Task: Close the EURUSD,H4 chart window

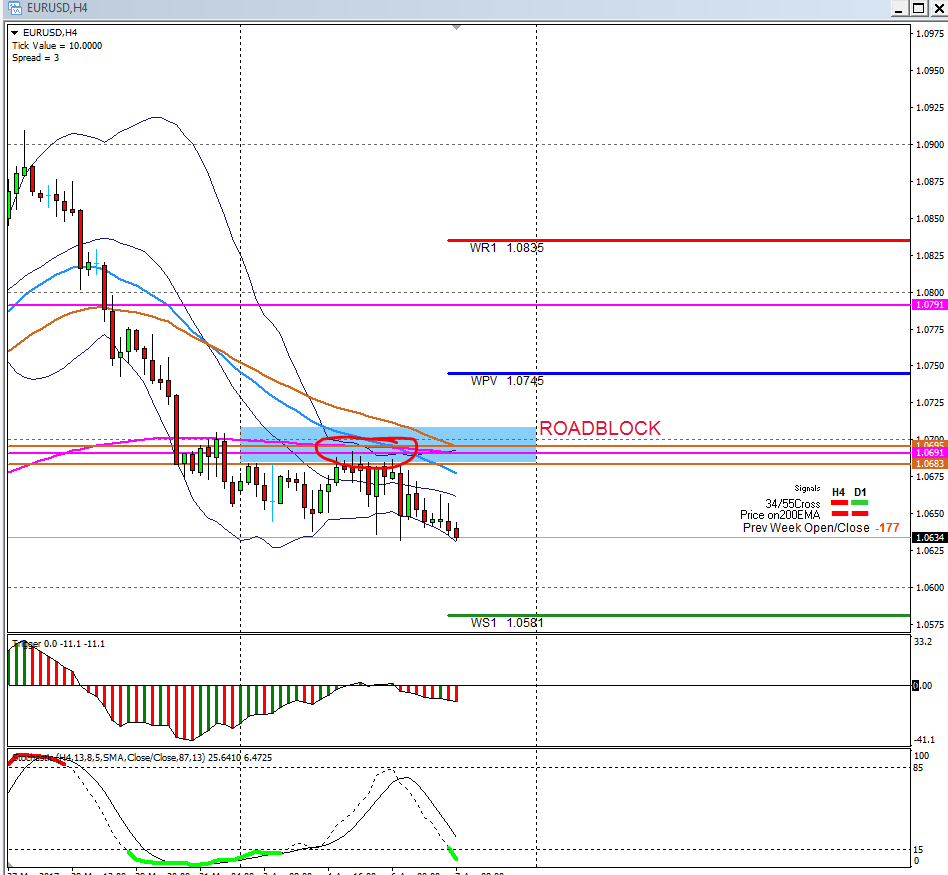Action: click(939, 8)
